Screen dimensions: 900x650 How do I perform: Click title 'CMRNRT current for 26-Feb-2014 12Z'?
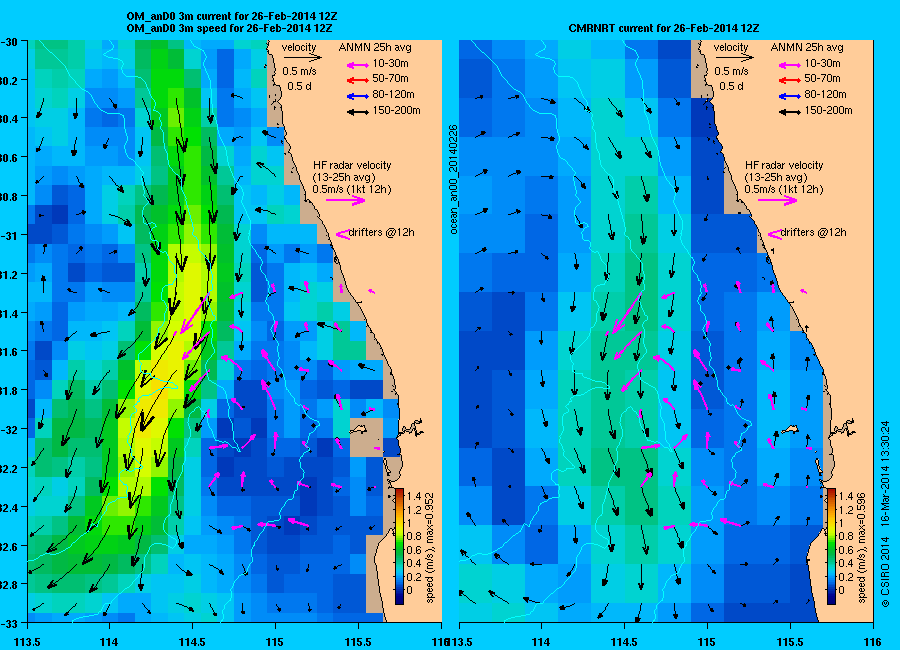pyautogui.click(x=664, y=28)
